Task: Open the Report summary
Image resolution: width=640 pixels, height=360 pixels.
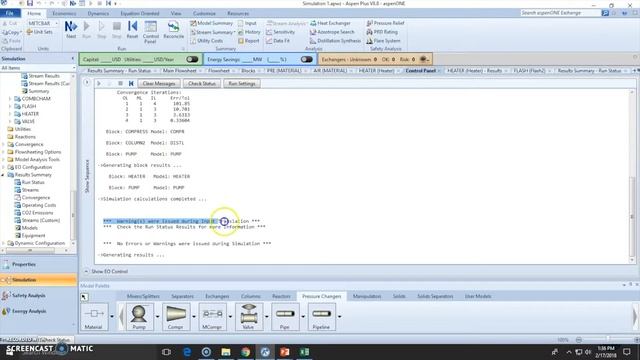Action: click(x=249, y=41)
